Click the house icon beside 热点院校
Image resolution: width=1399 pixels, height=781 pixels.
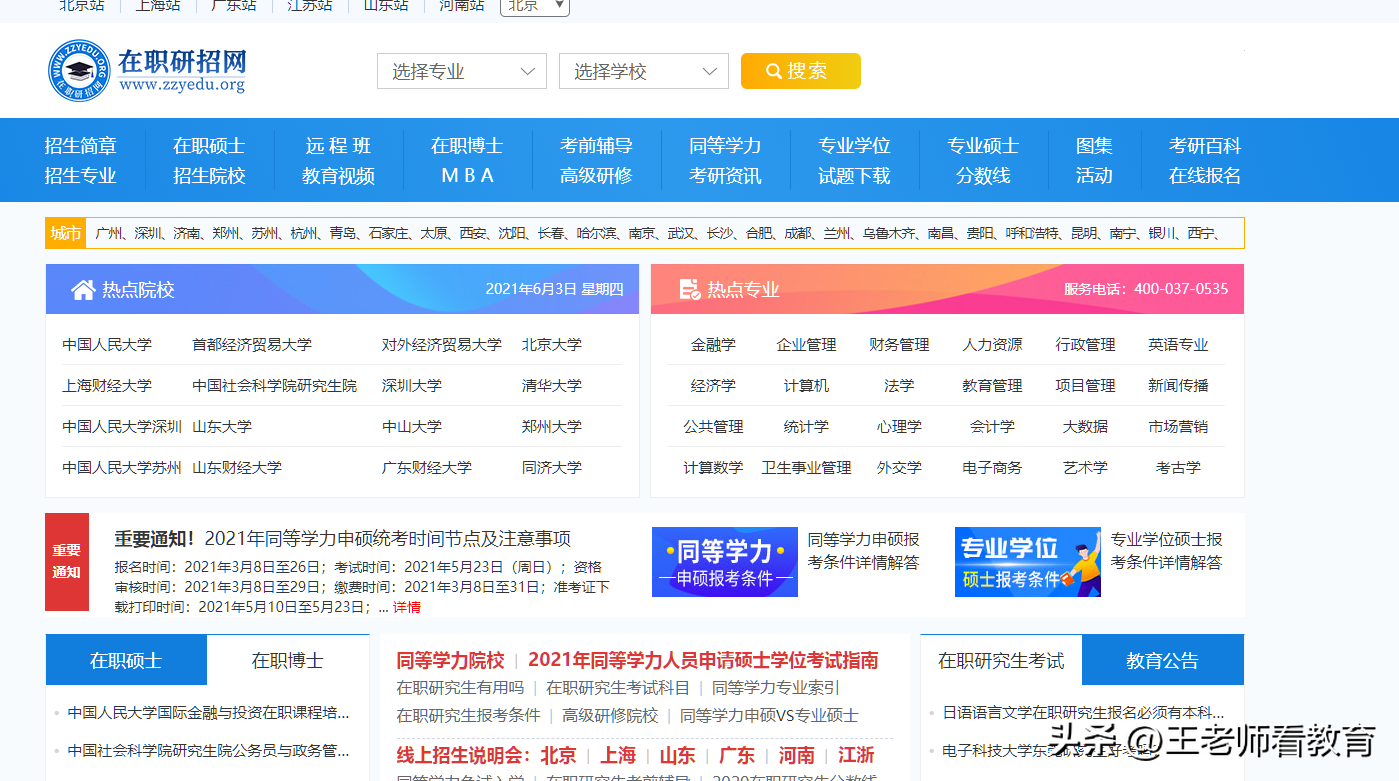point(83,290)
